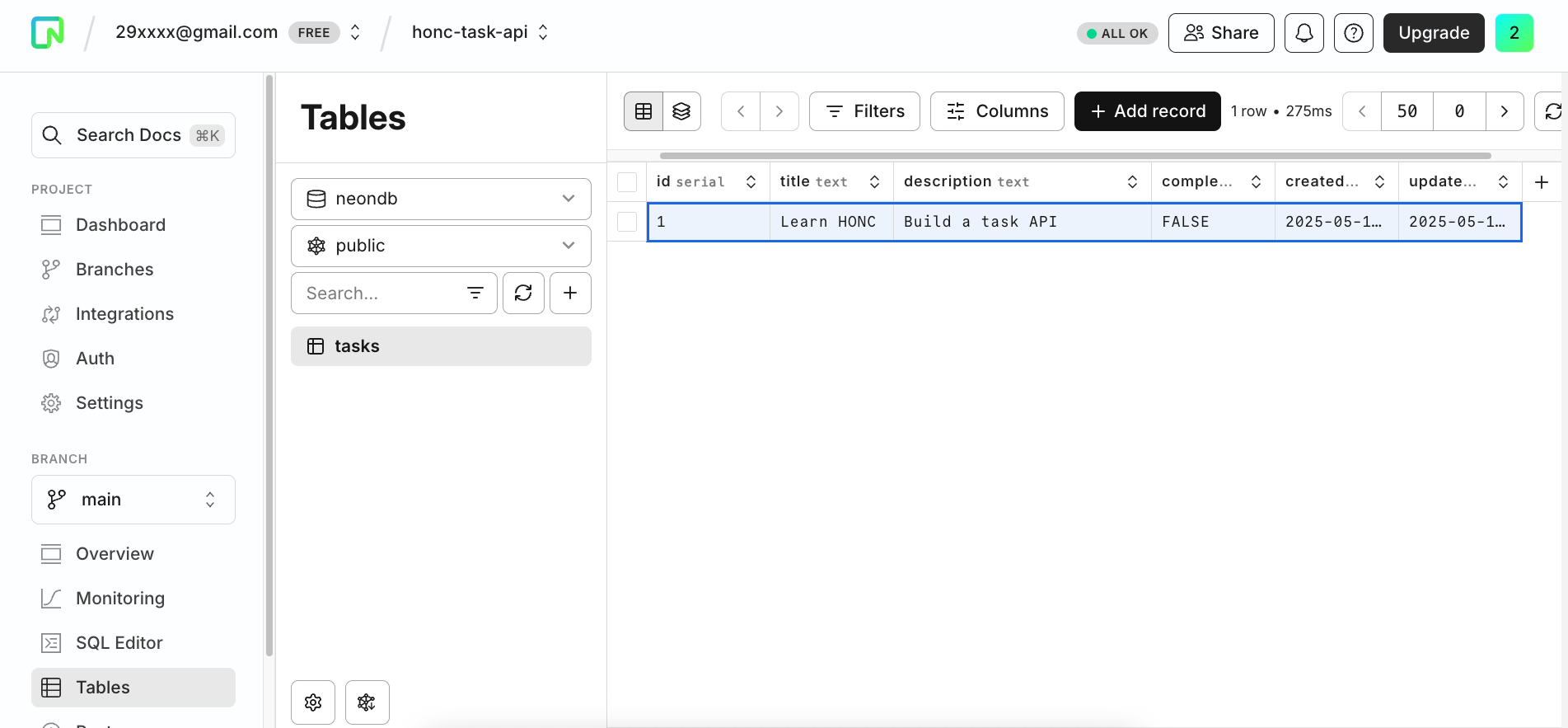Refresh the tables list
This screenshot has width=1568, height=728.
click(x=523, y=293)
